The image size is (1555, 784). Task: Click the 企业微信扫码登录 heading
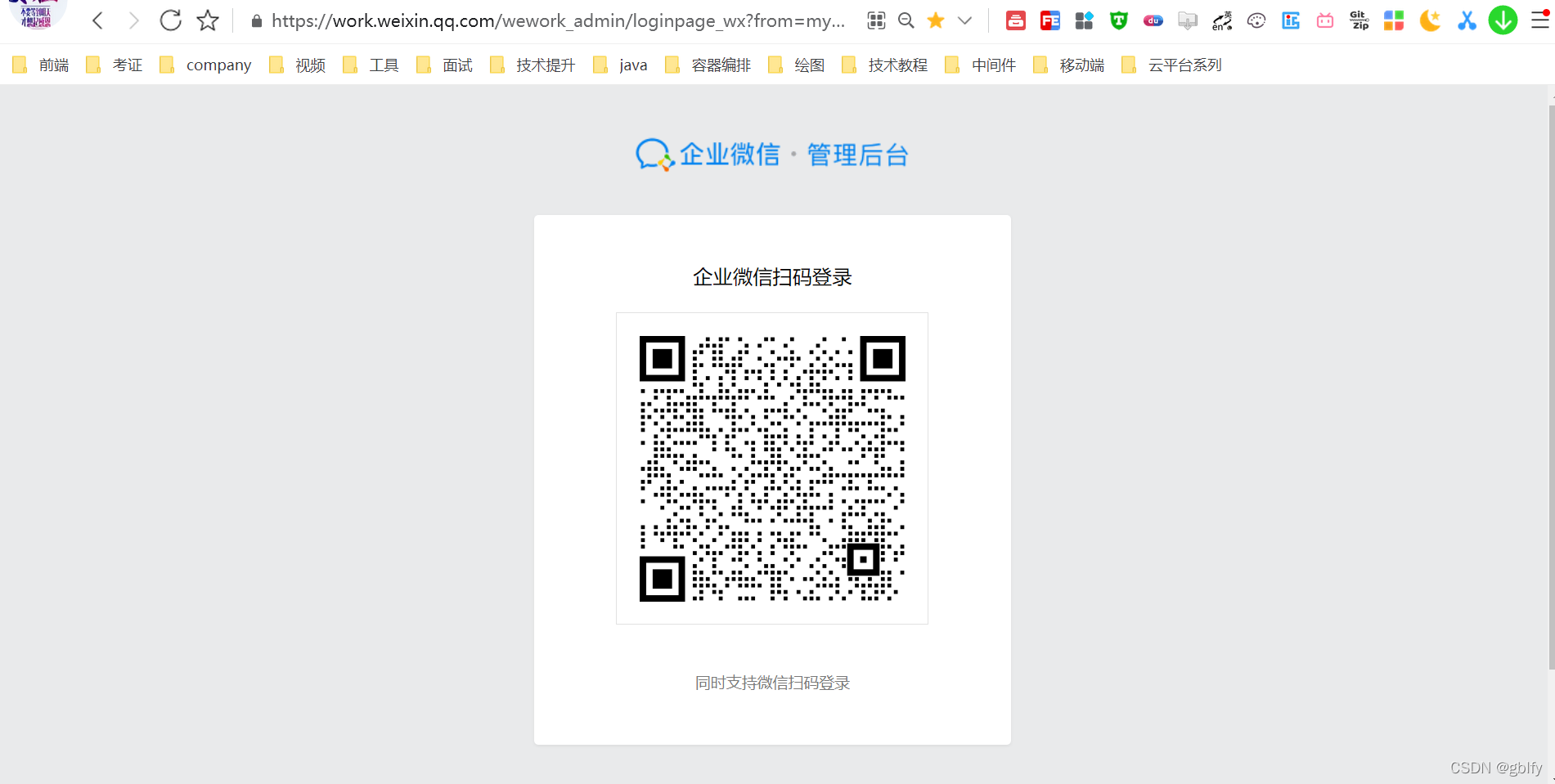click(x=772, y=277)
